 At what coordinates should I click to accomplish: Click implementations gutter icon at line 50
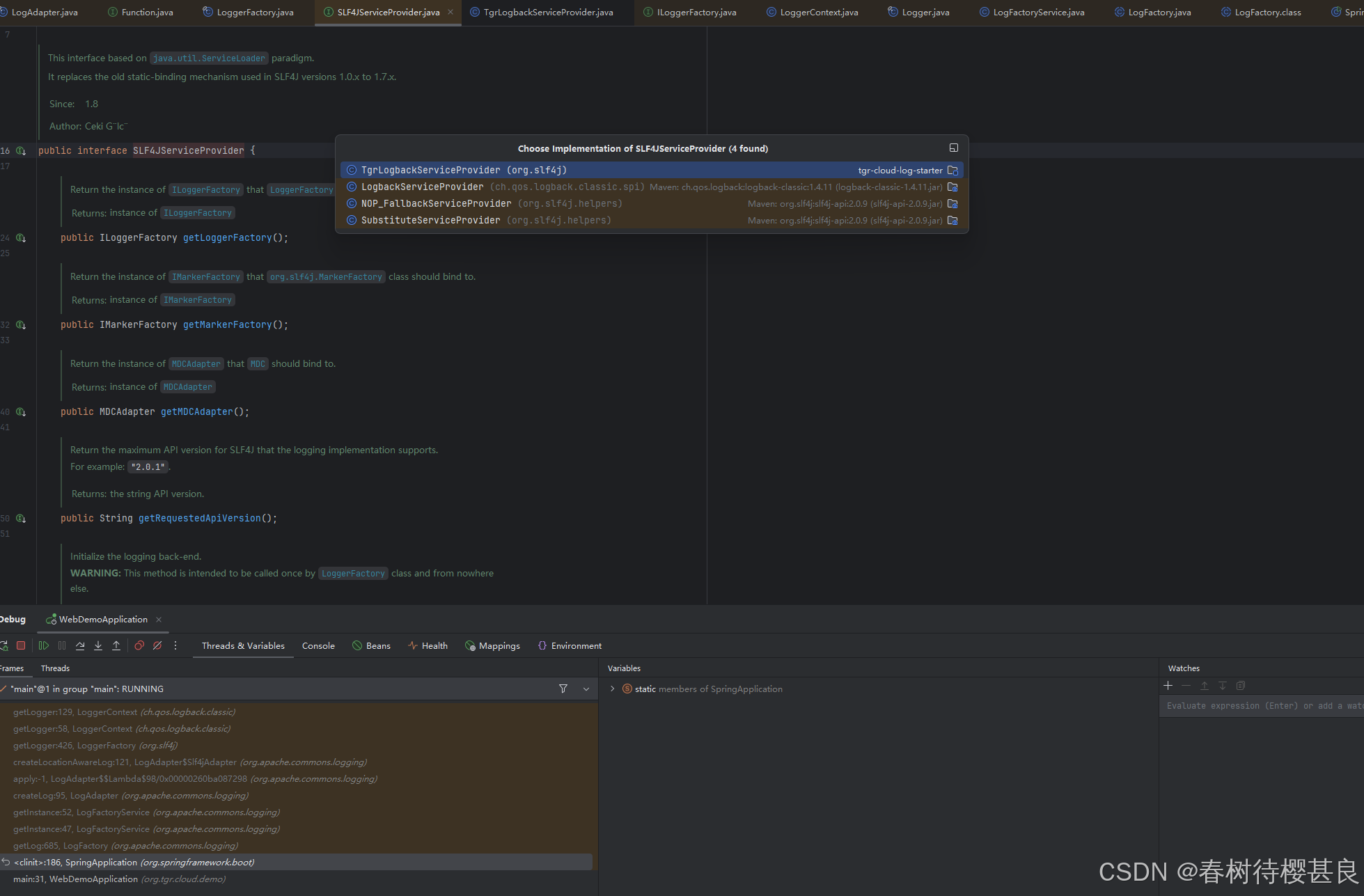(21, 518)
